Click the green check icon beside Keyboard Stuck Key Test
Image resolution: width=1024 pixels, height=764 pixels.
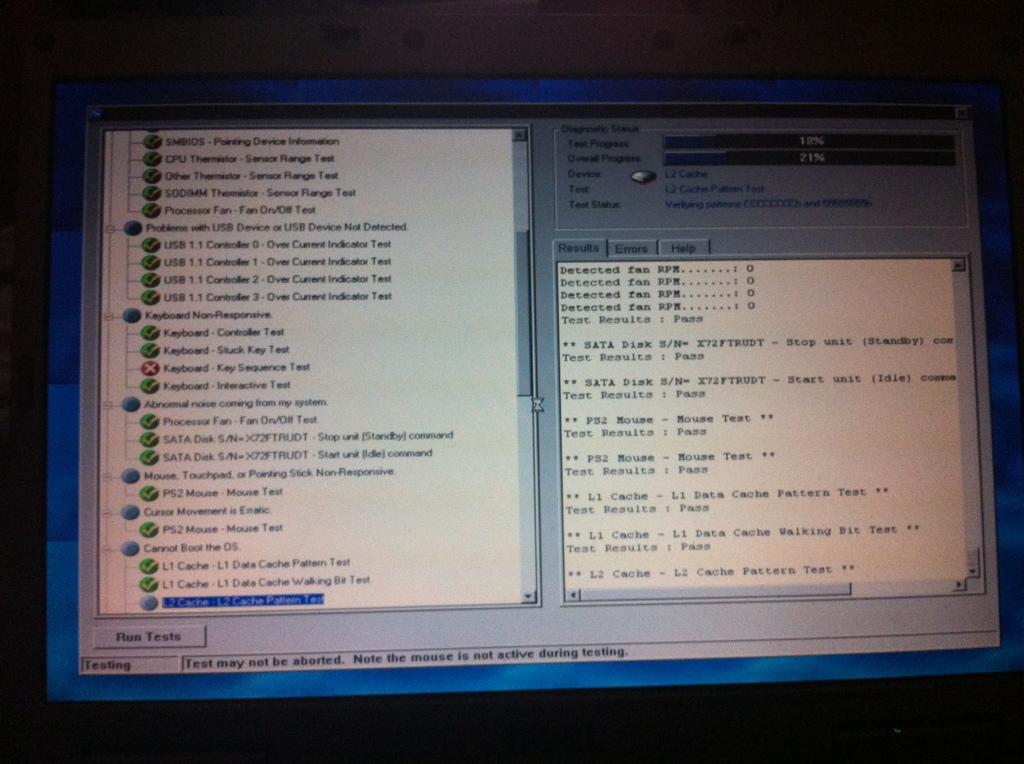151,350
